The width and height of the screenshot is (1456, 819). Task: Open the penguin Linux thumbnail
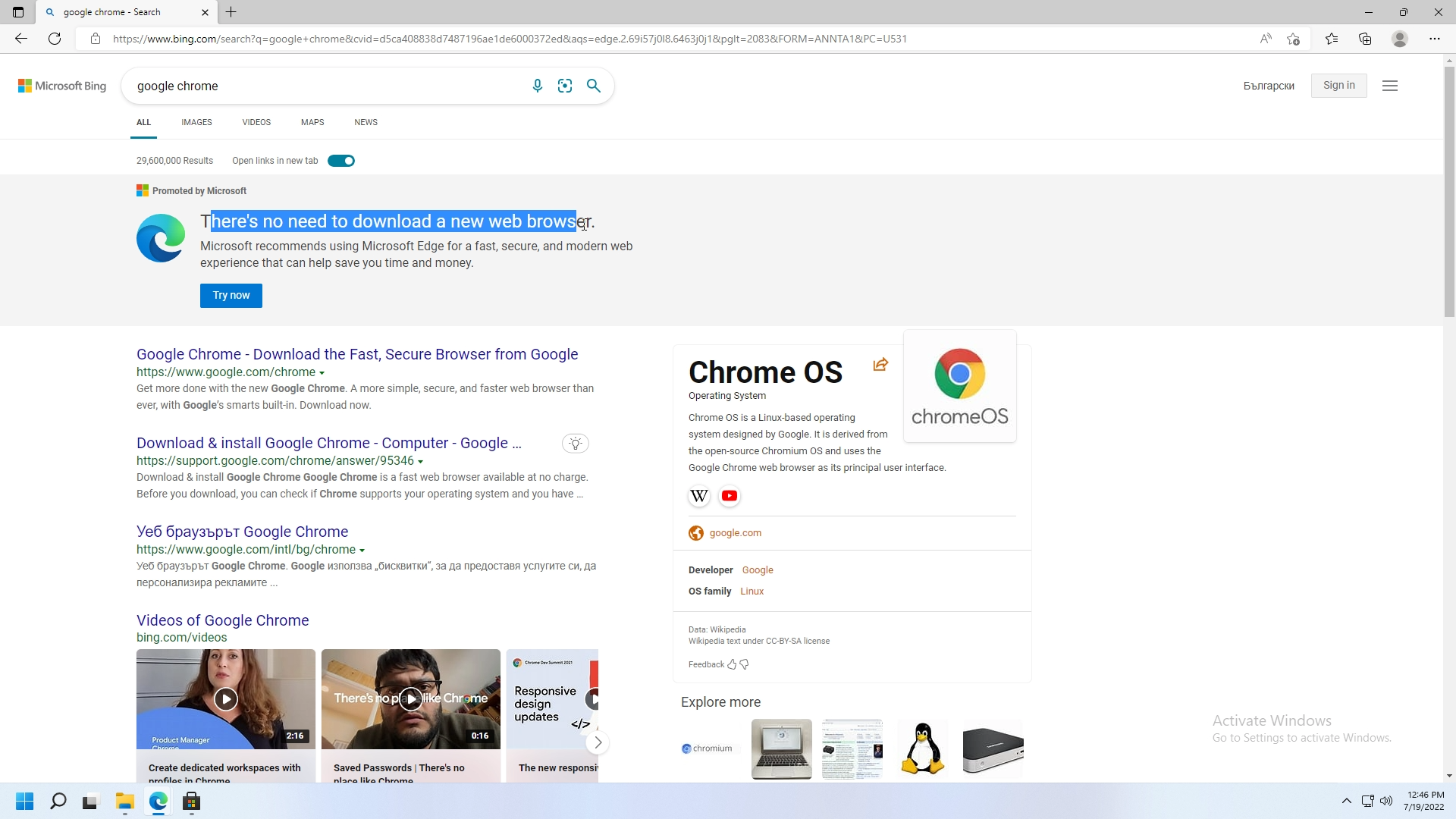coord(923,748)
